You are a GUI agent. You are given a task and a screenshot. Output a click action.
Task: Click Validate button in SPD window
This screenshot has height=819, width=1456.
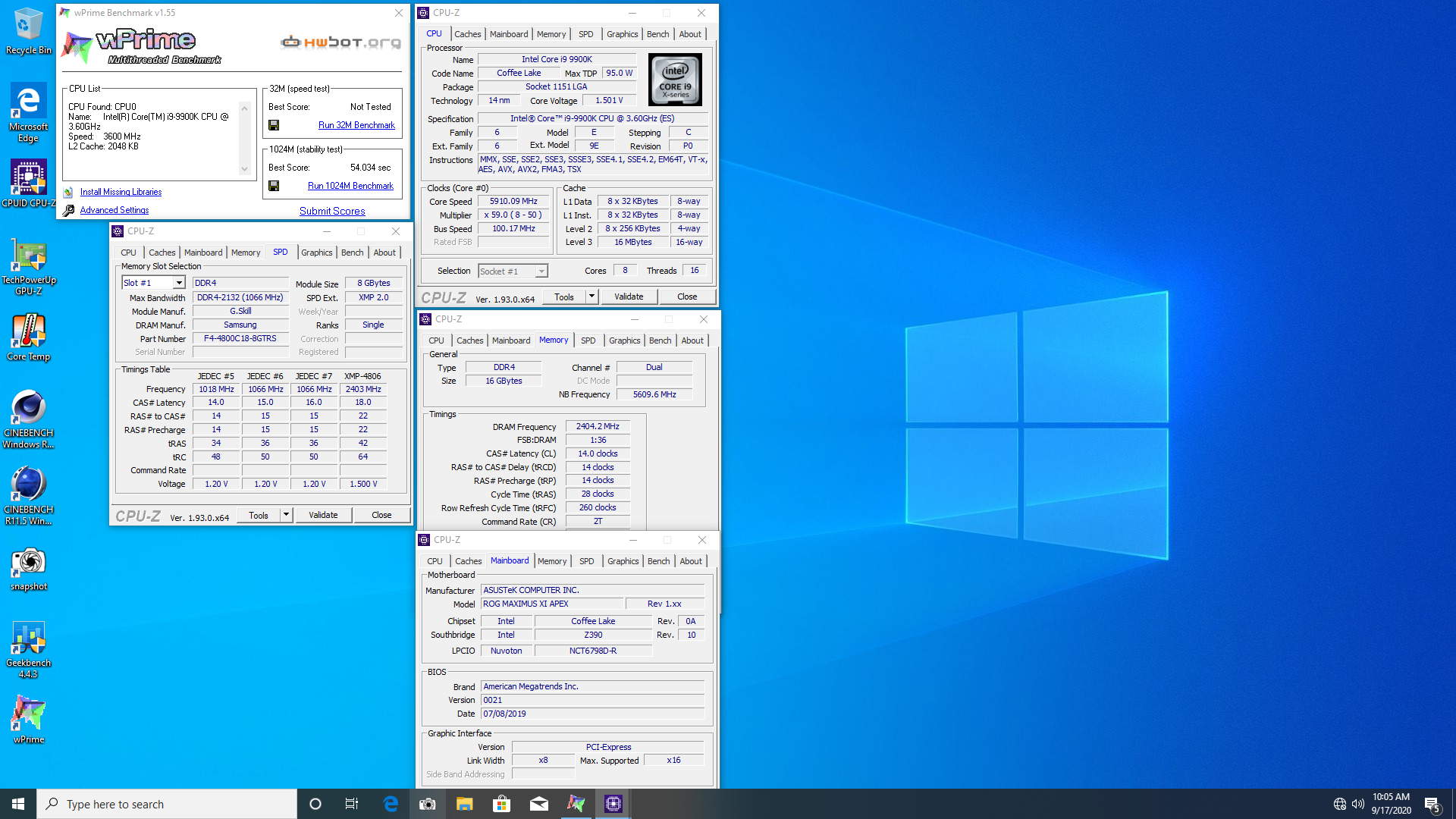pyautogui.click(x=323, y=515)
